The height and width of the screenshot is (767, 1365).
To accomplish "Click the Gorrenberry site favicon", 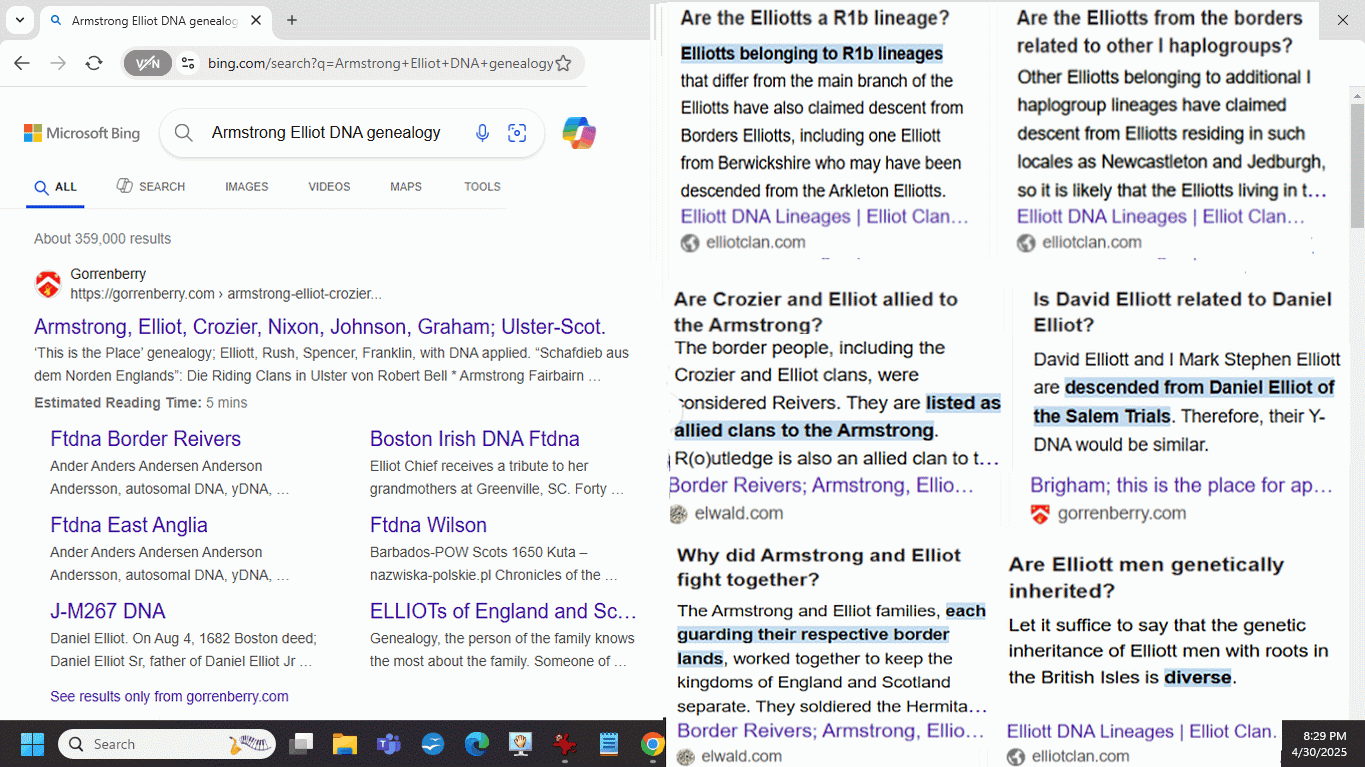I will (x=48, y=284).
